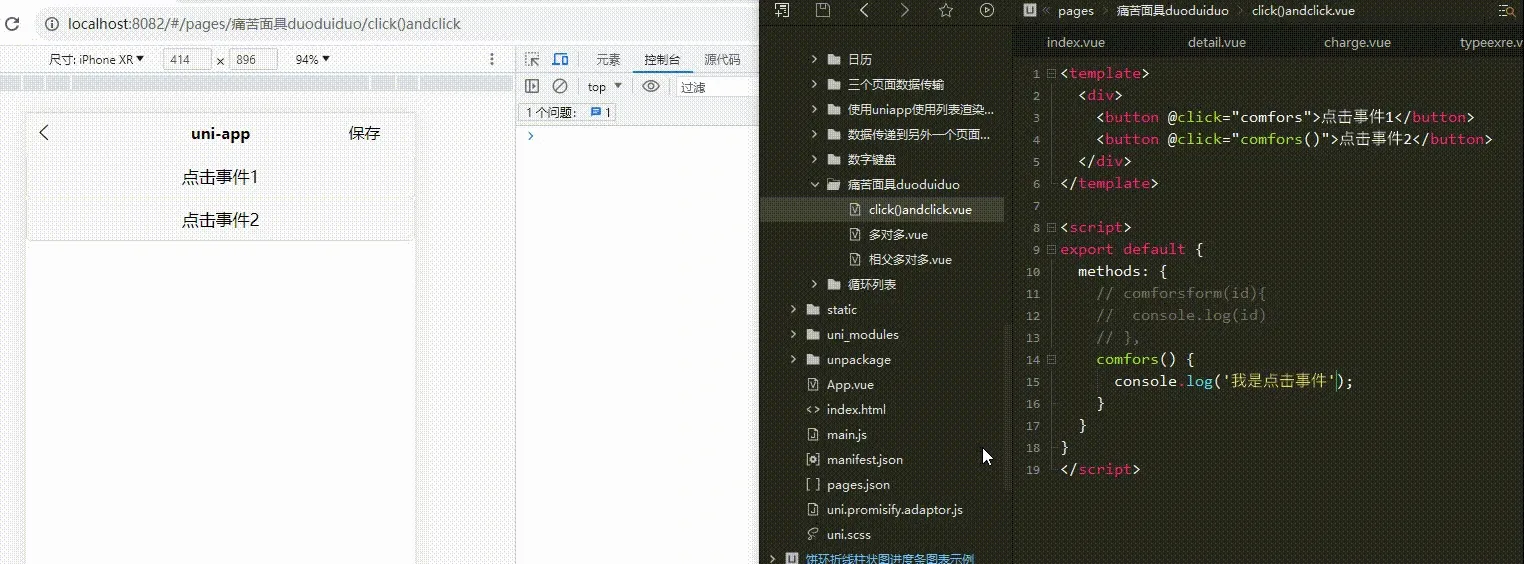Open App.vue in file tree
Screen dimensions: 1524x564
850,384
